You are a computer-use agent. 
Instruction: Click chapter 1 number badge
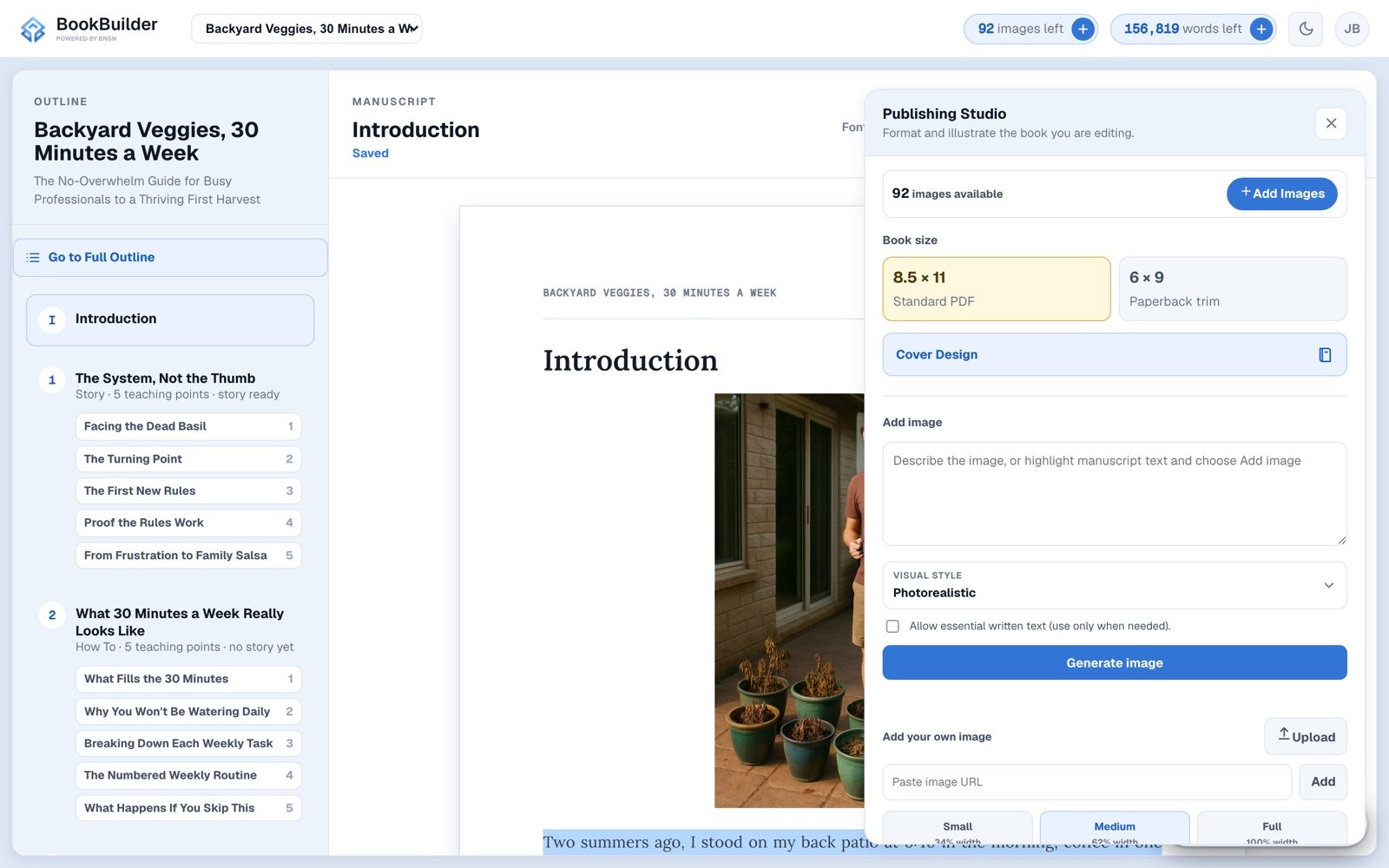[52, 380]
